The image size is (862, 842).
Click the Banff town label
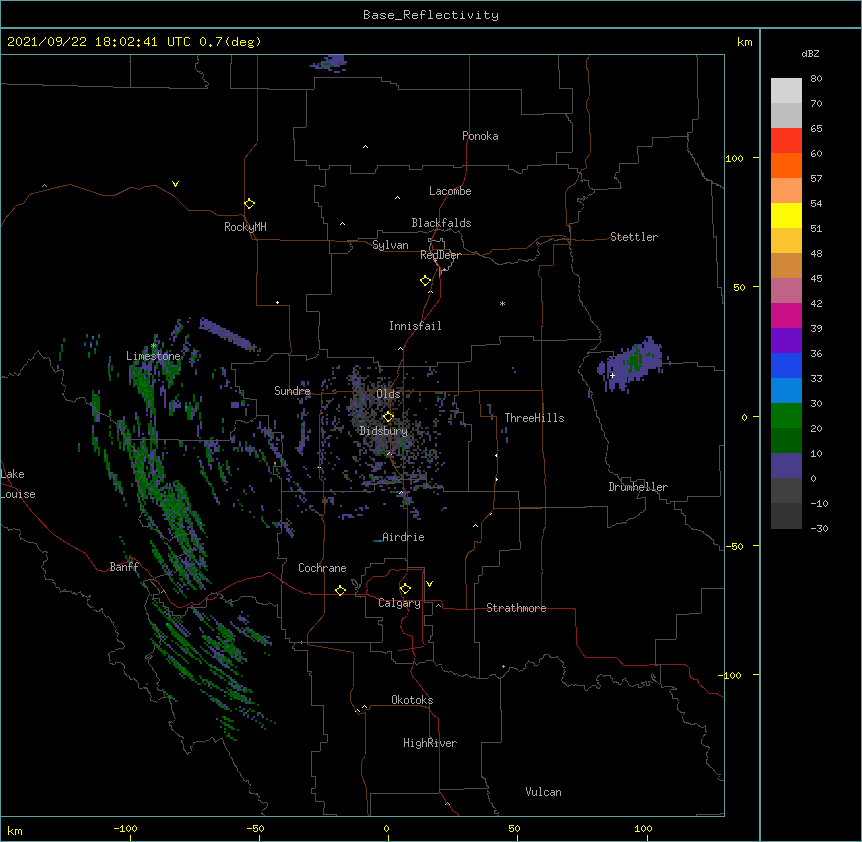124,567
